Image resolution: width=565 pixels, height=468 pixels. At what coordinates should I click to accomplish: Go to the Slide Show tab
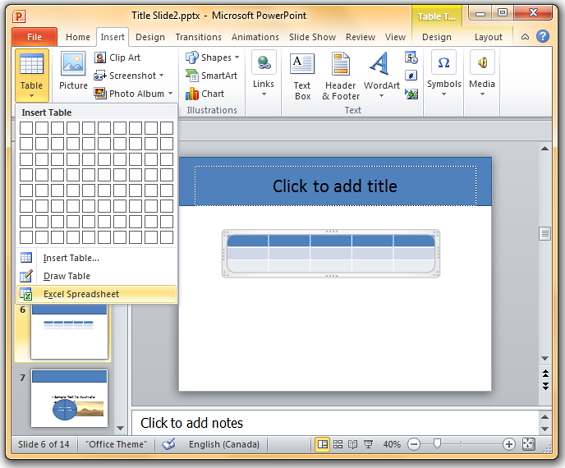312,37
